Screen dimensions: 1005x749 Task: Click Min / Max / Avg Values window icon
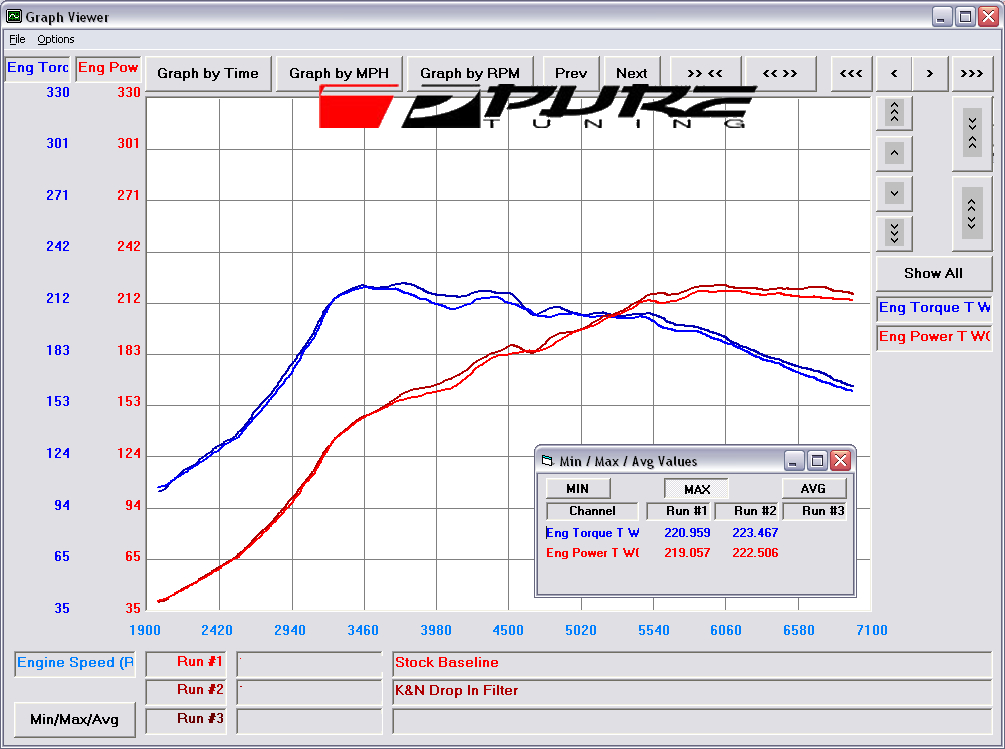[x=547, y=461]
